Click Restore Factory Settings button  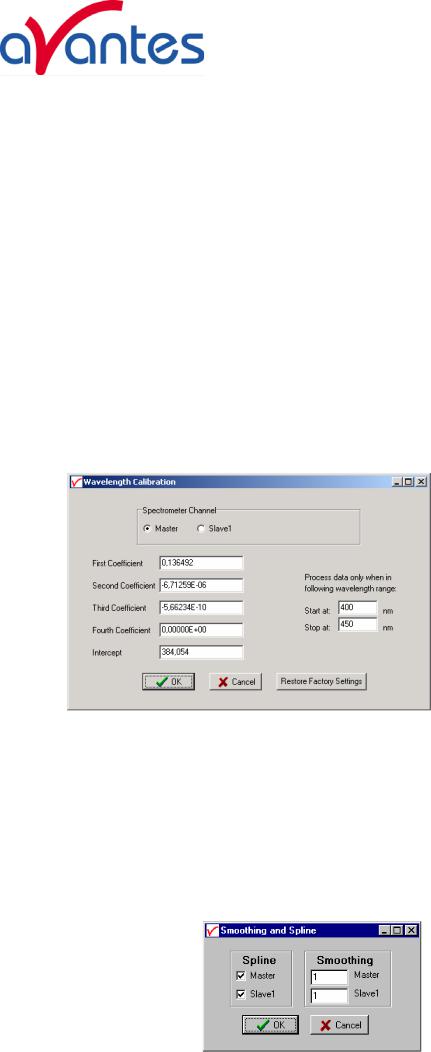click(x=322, y=681)
